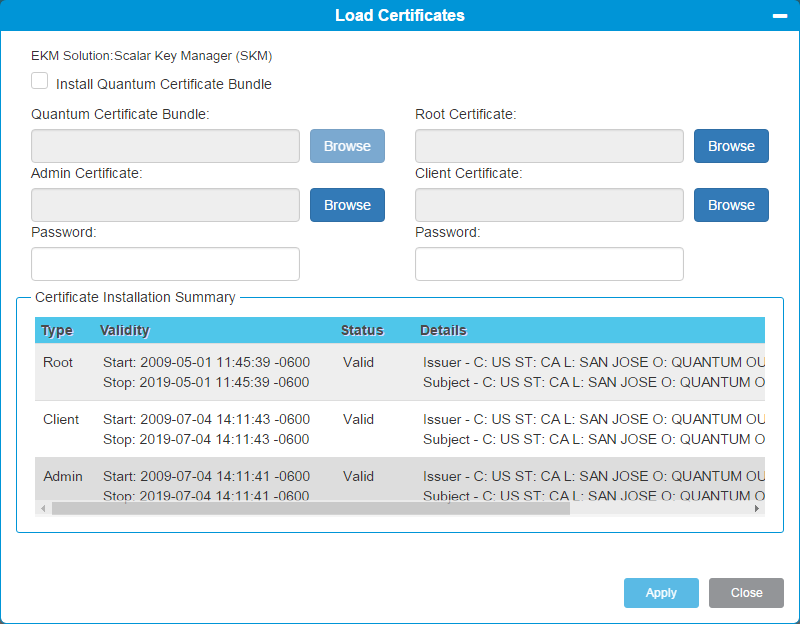Screen dimensions: 800x624
Task: Click the Root Certificate path field
Action: coord(549,146)
